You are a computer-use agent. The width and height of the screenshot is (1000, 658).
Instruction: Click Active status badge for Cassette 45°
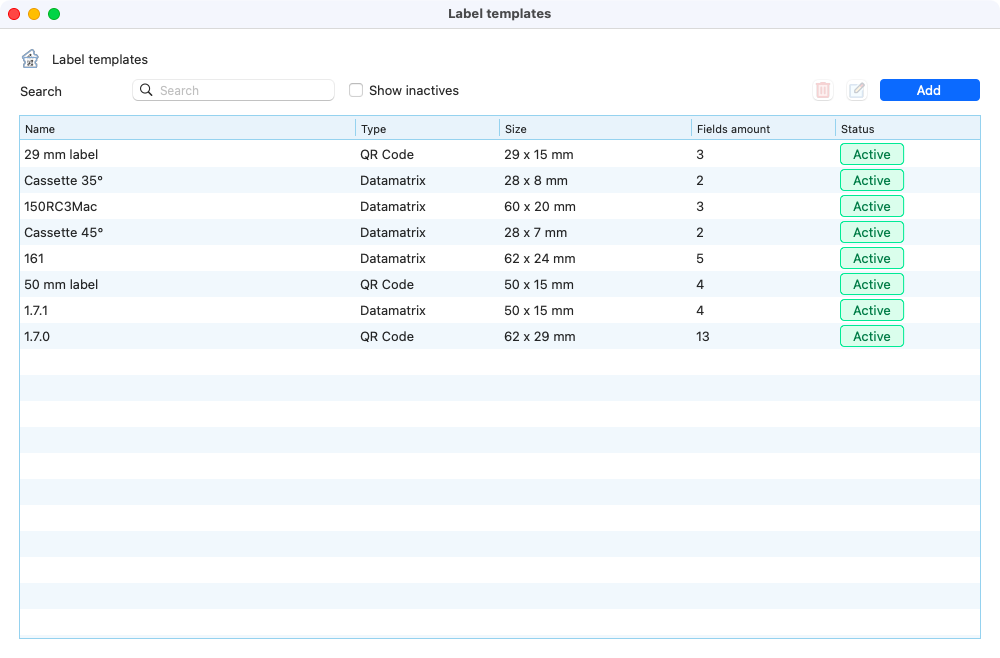tap(872, 233)
